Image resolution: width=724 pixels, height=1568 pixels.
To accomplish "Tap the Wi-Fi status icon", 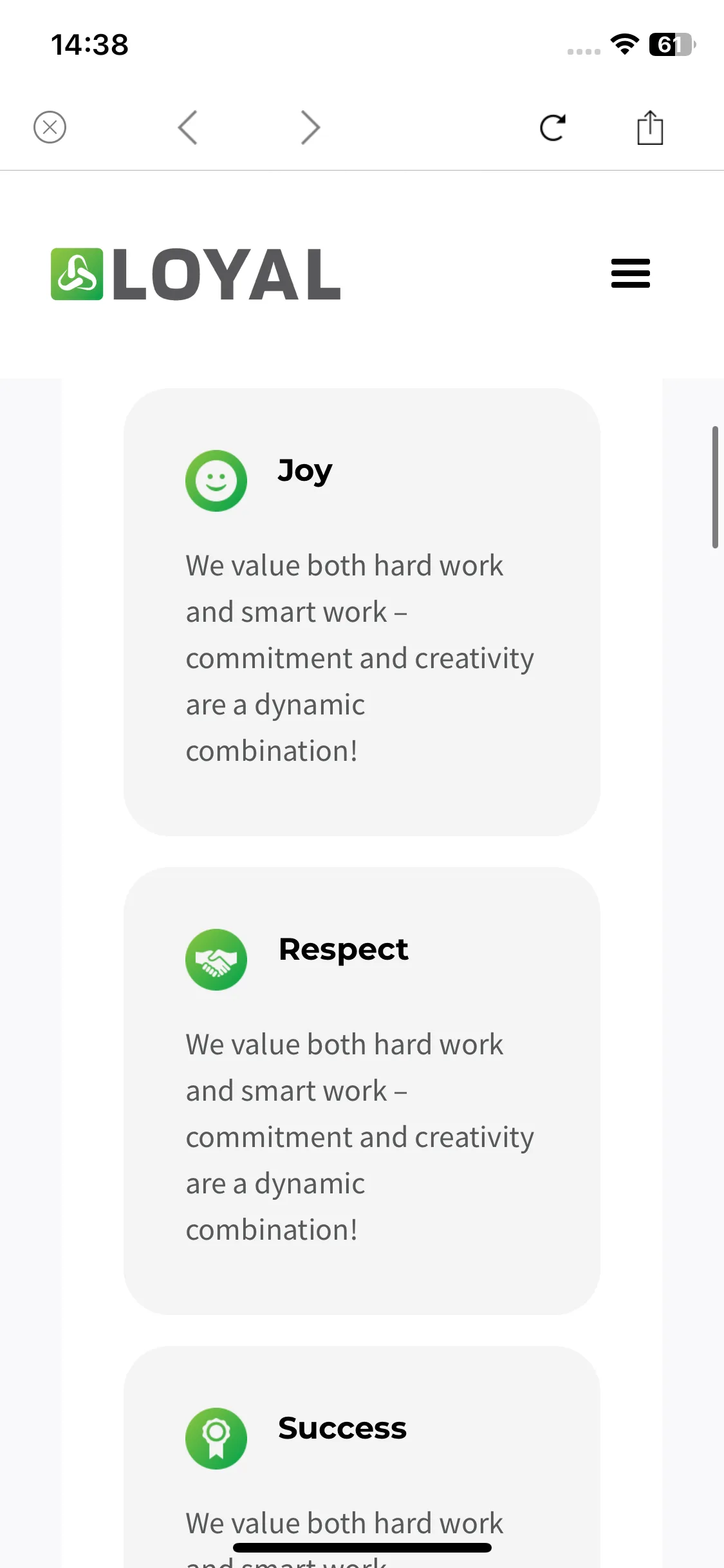I will 624,44.
